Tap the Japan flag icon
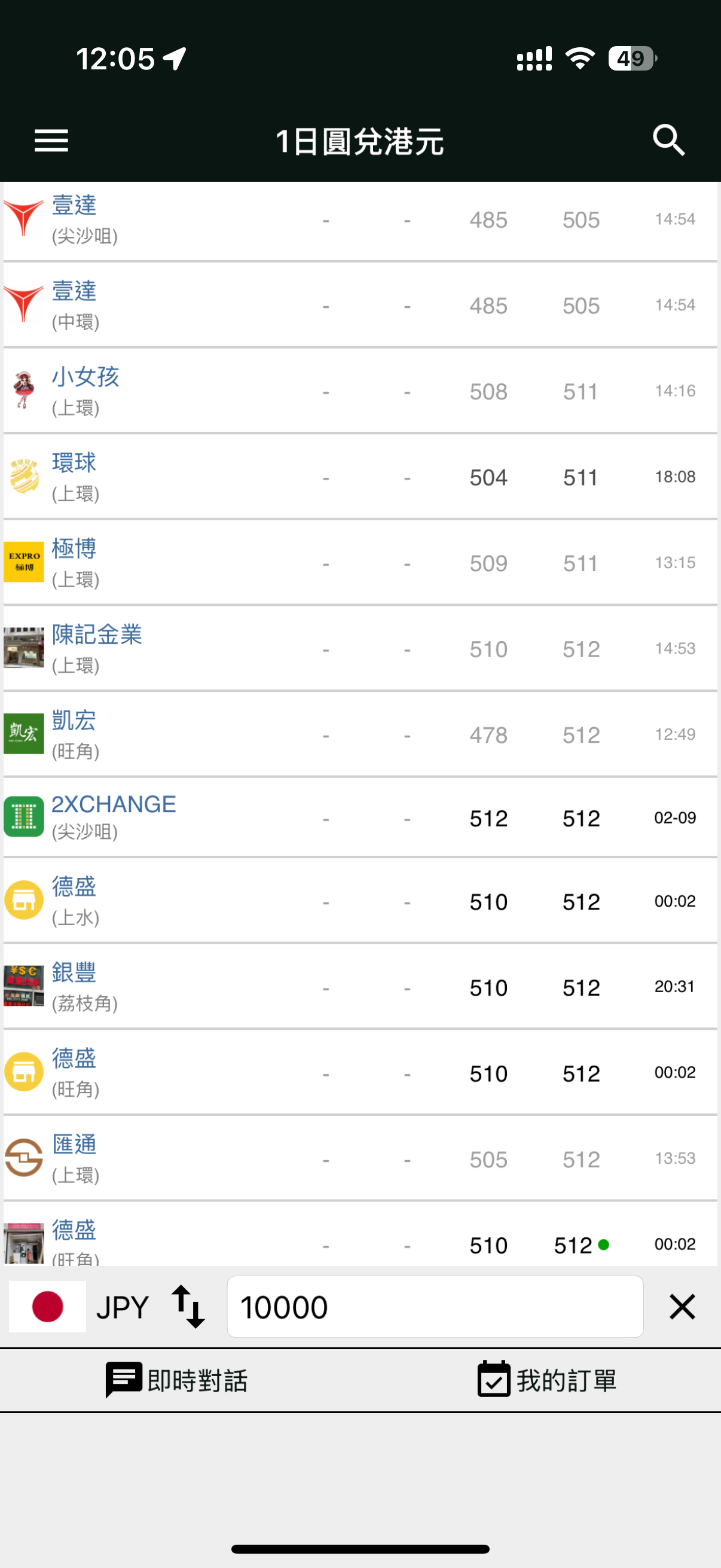 click(x=47, y=1307)
